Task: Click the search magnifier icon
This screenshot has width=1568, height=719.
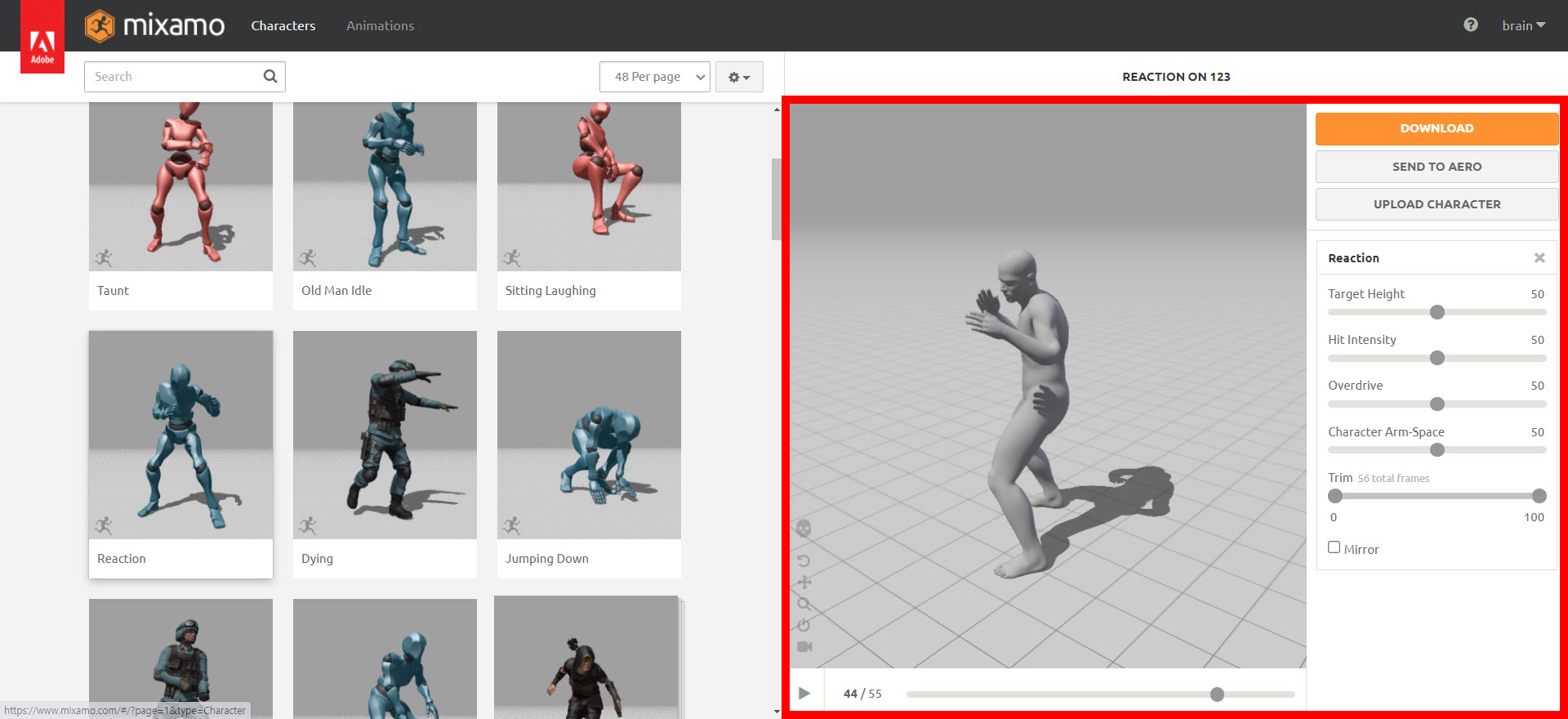Action: [270, 76]
